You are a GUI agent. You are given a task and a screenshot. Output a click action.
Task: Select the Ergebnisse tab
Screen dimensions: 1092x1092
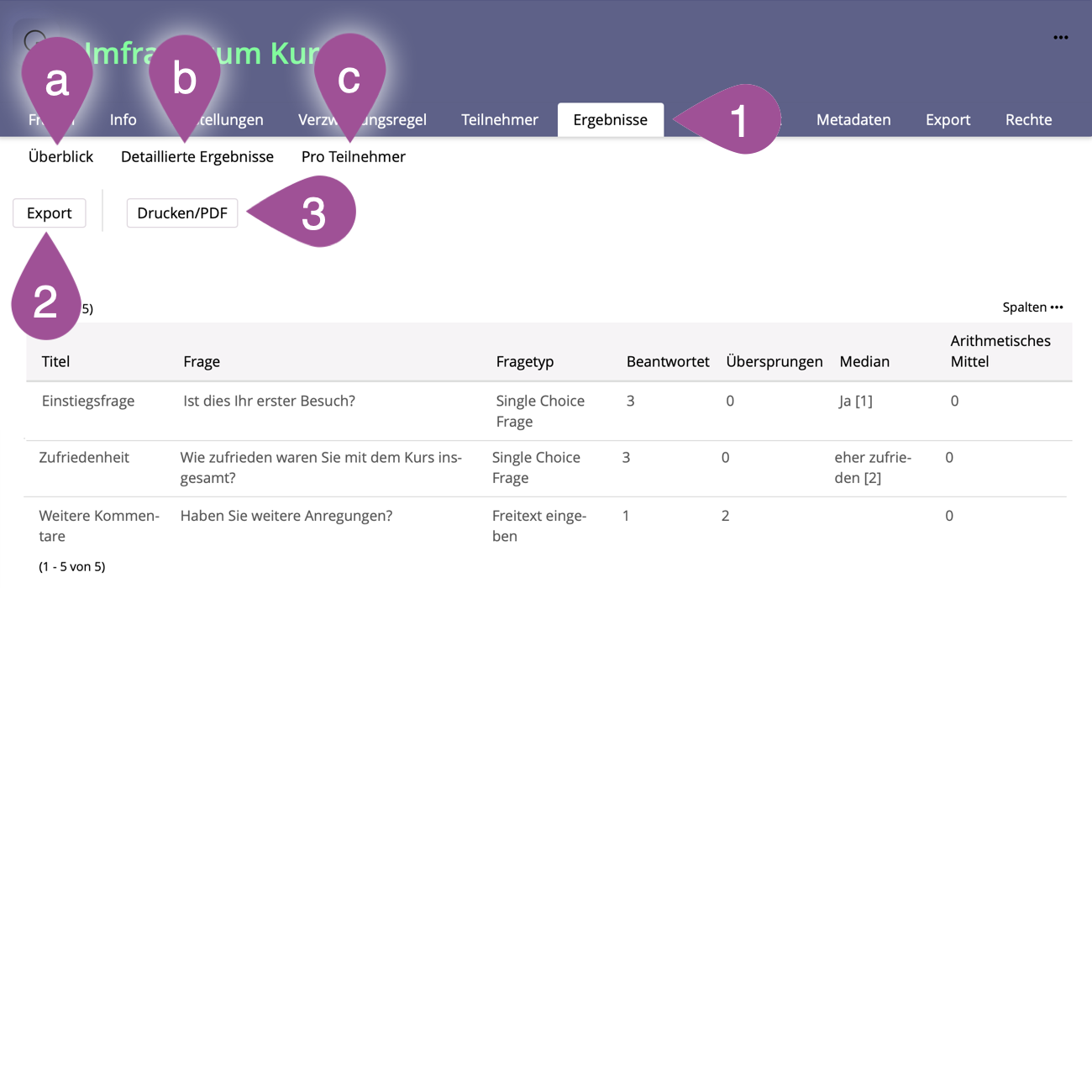(610, 120)
